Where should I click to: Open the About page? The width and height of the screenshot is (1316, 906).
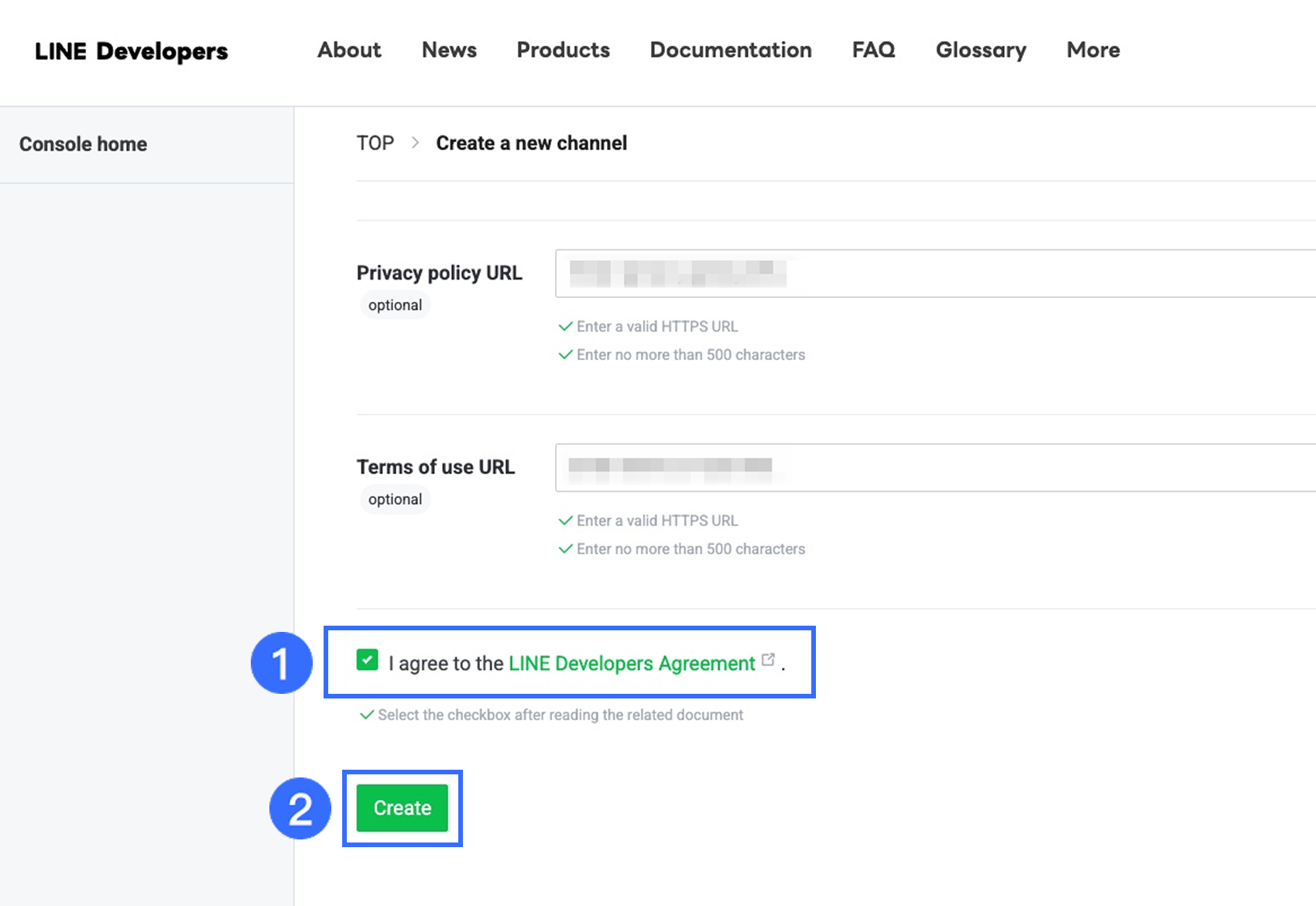(x=349, y=50)
